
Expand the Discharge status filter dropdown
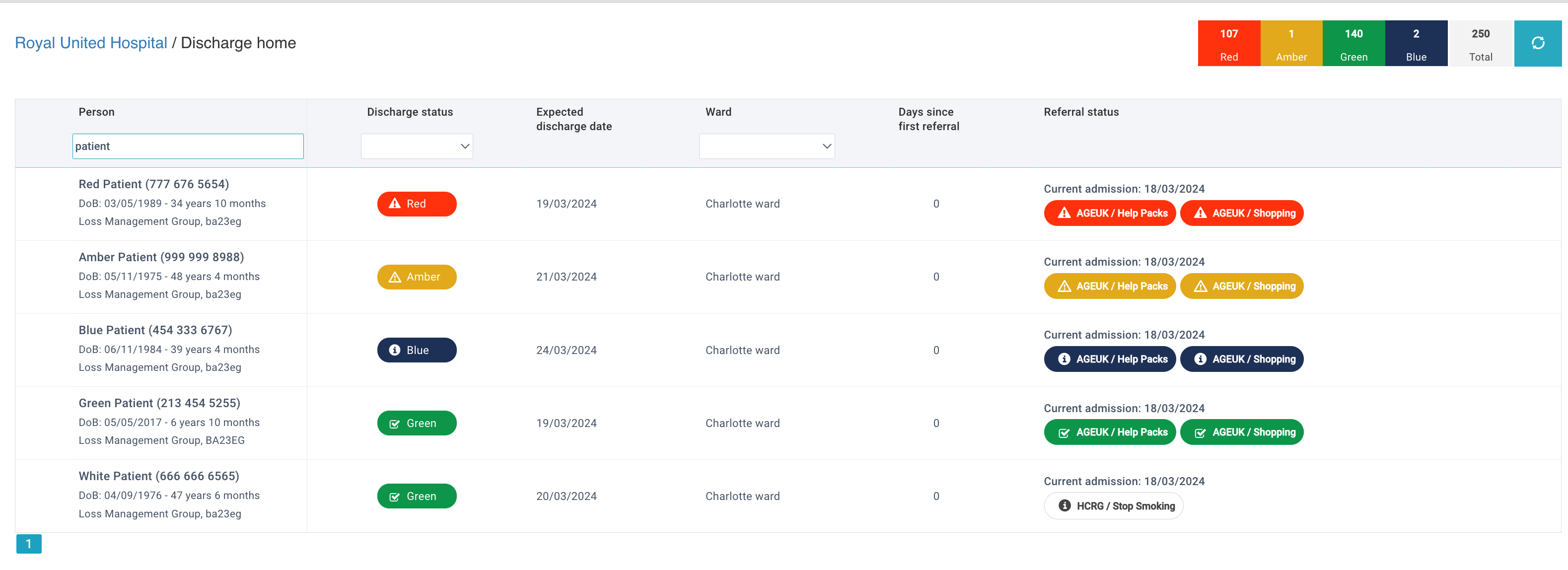point(417,146)
